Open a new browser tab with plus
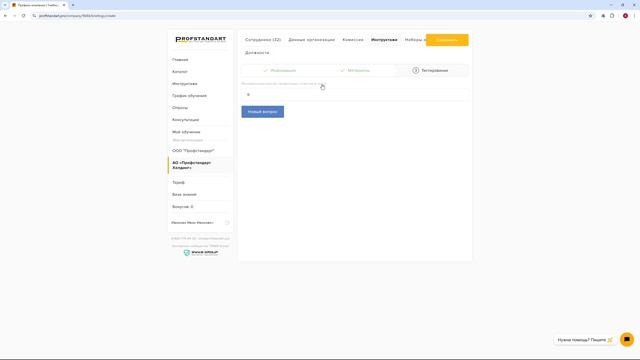640x360 pixels. pyautogui.click(x=73, y=5)
